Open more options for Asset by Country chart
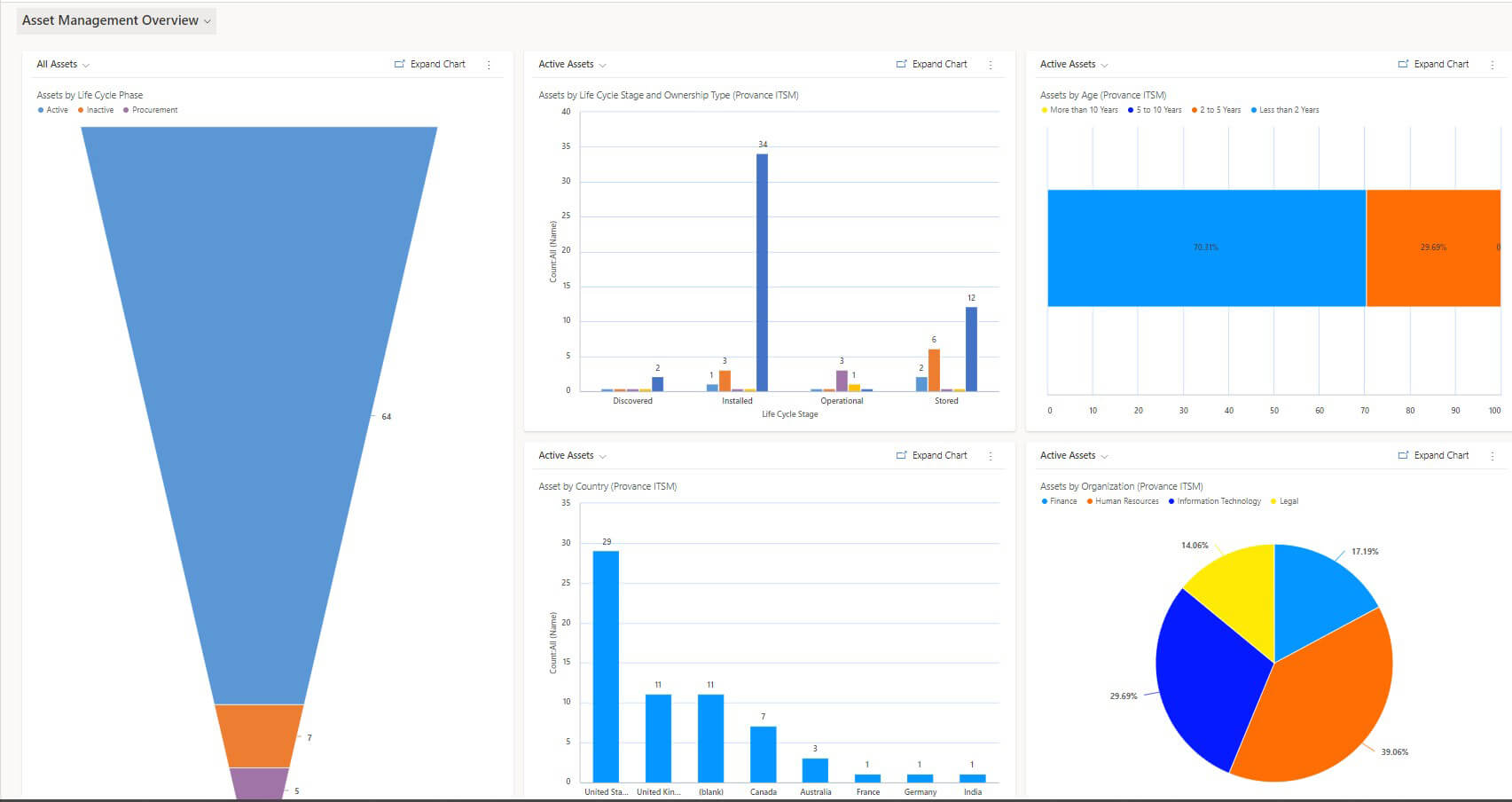1512x802 pixels. tap(991, 456)
